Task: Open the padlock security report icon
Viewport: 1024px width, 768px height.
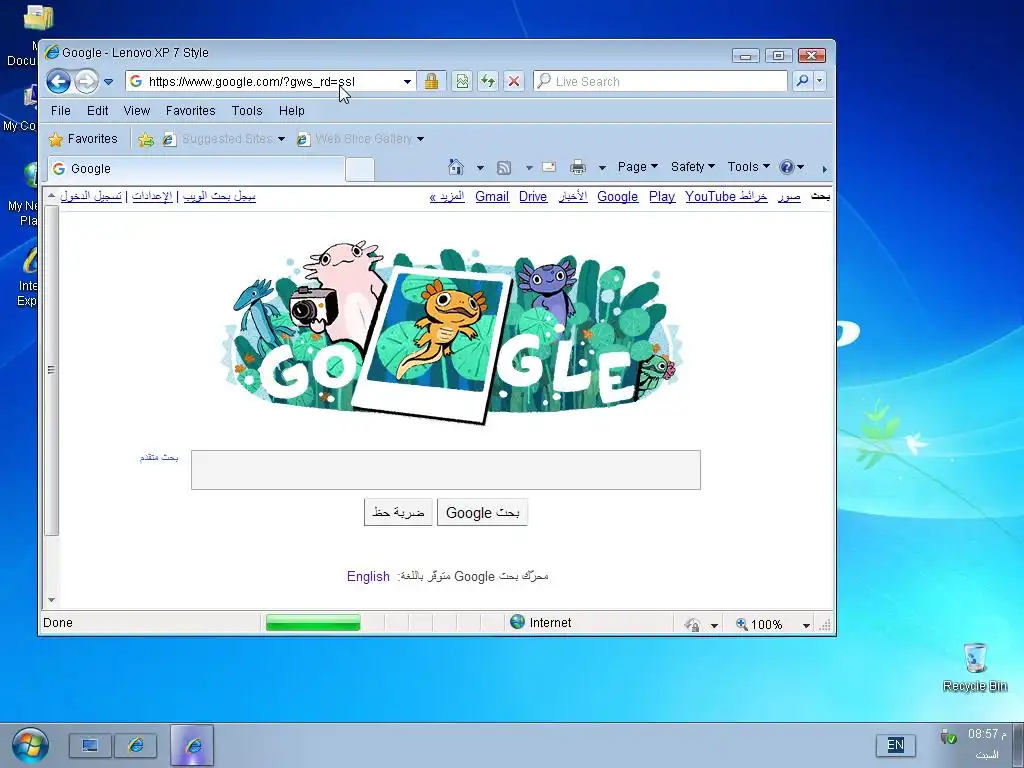Action: click(431, 82)
